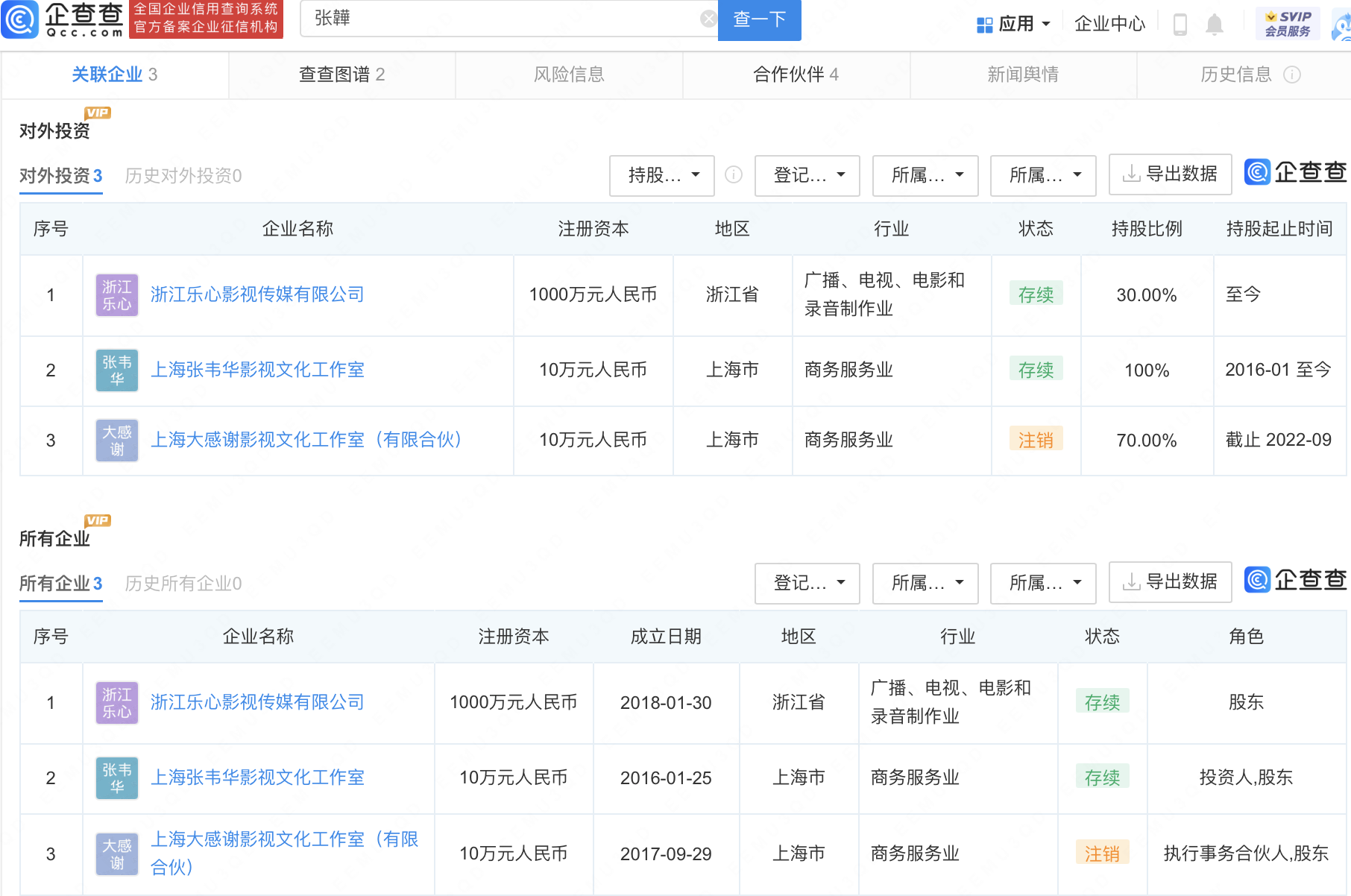
Task: Clear the search keyword 张韡
Action: click(x=707, y=18)
